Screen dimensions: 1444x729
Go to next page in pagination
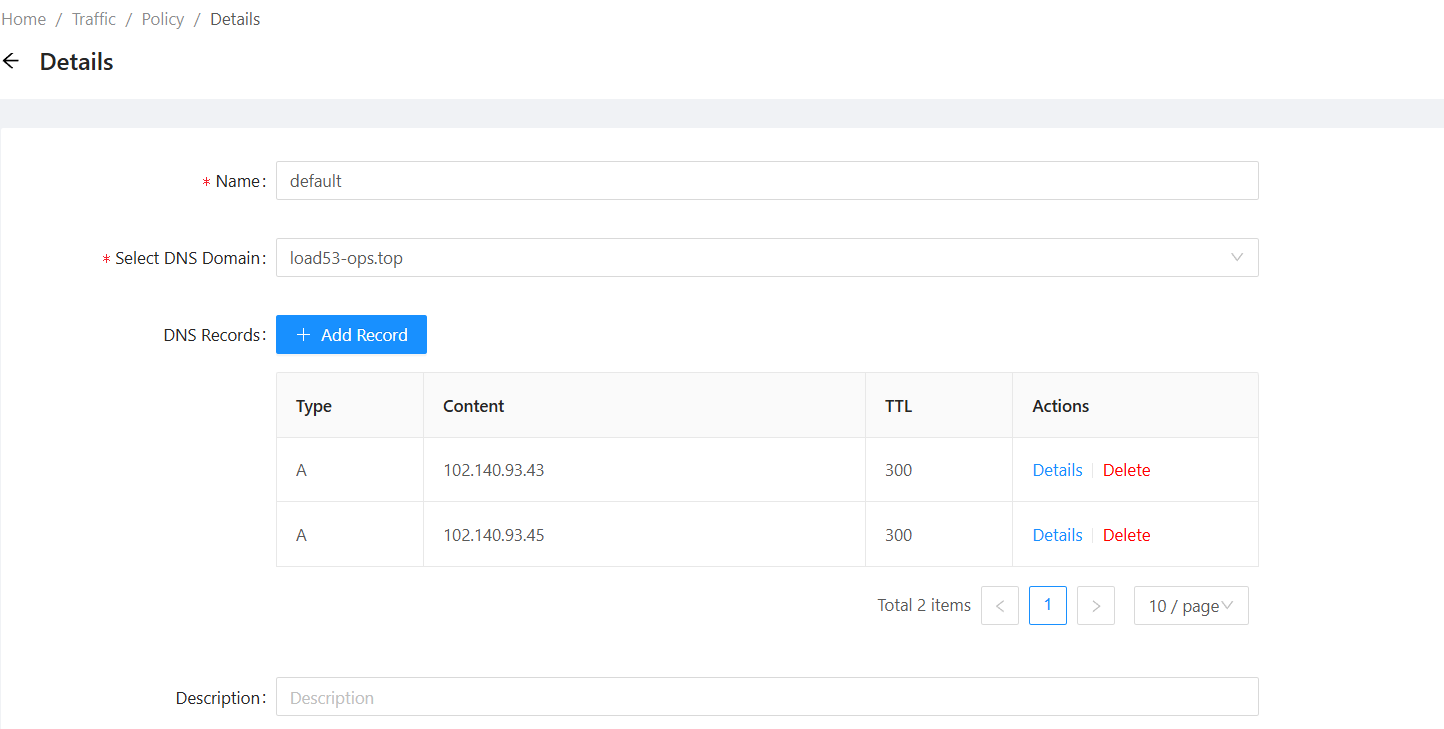tap(1095, 606)
